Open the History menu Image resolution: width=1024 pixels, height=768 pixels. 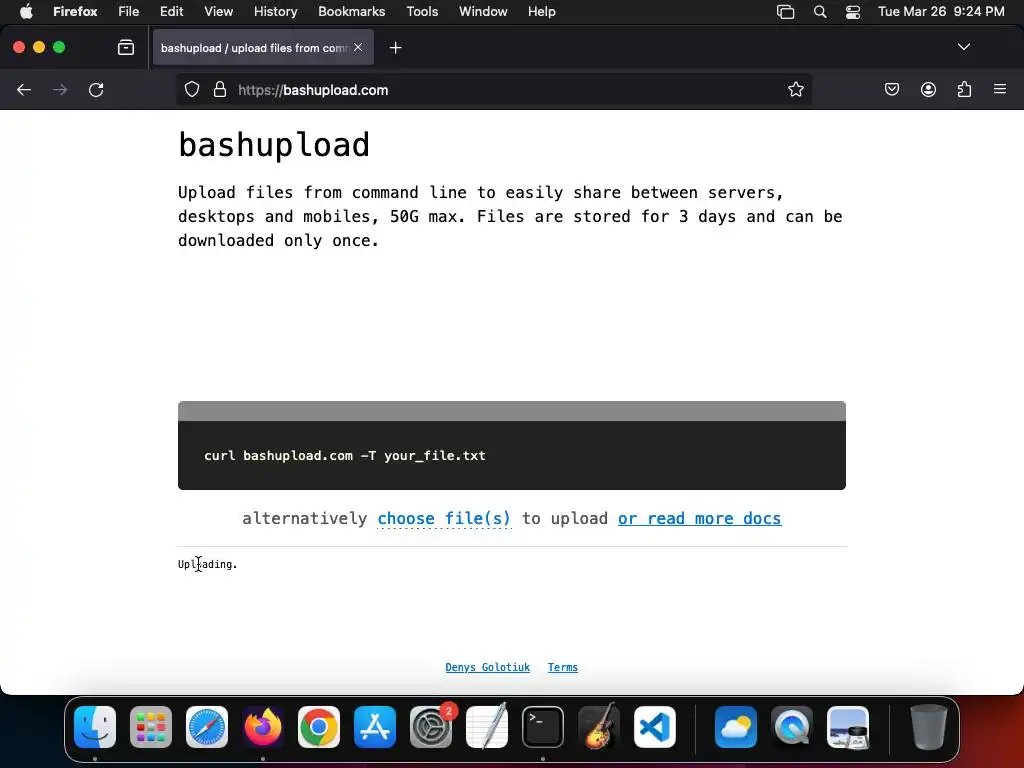[276, 12]
